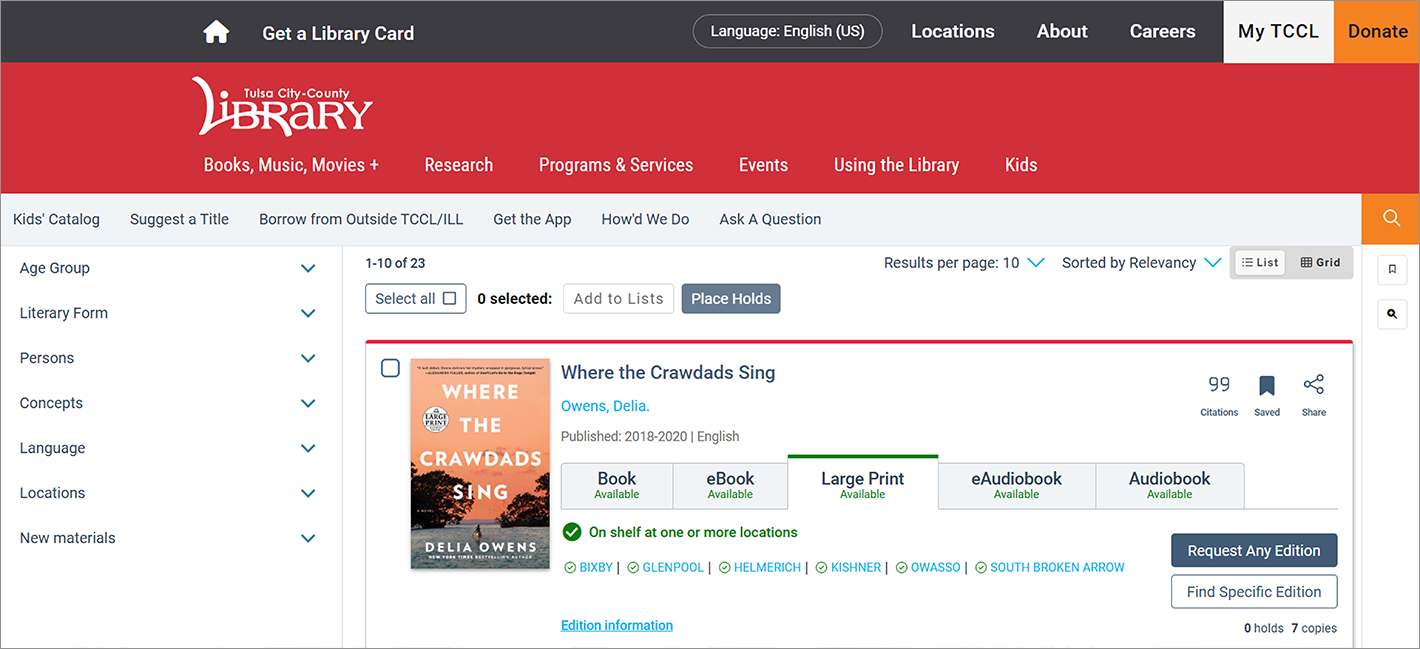Select the eAudiobook format tab
Image resolution: width=1420 pixels, height=649 pixels.
click(1016, 485)
